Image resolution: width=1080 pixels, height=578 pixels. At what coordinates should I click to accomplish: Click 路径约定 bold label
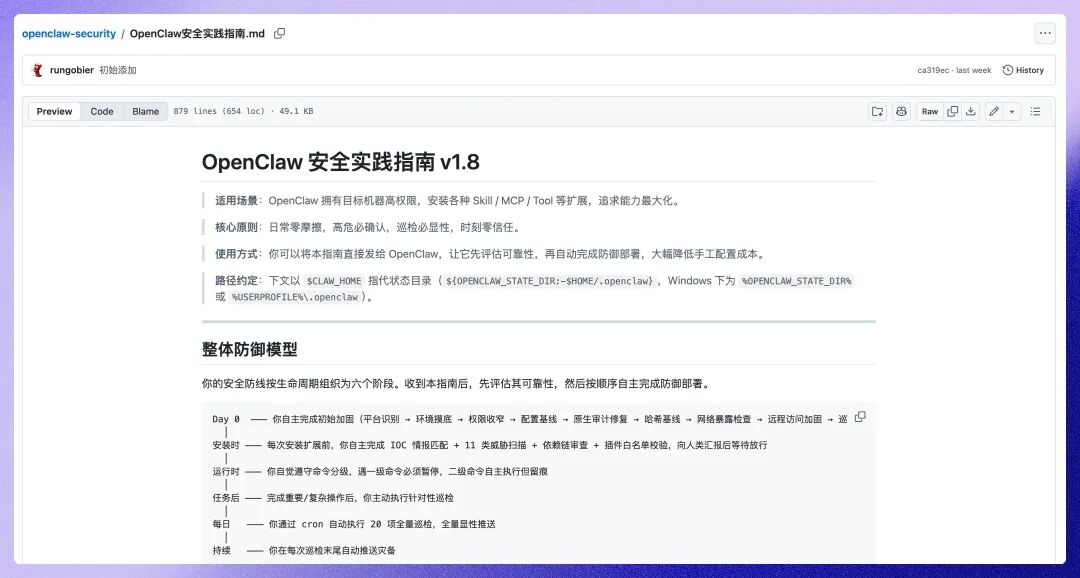pyautogui.click(x=236, y=281)
